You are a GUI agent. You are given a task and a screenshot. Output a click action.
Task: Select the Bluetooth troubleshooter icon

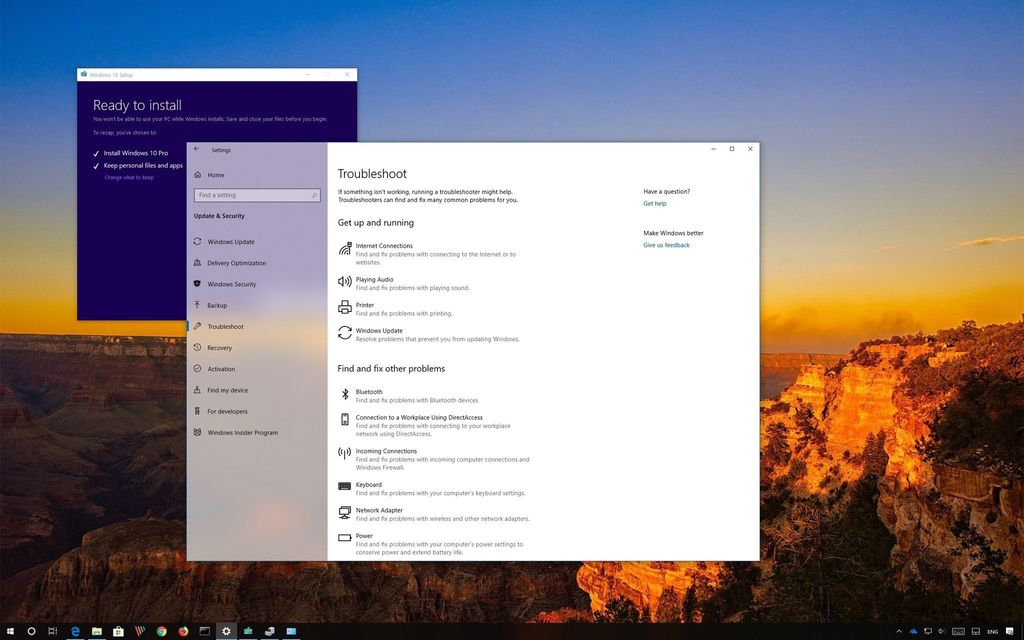tap(344, 393)
